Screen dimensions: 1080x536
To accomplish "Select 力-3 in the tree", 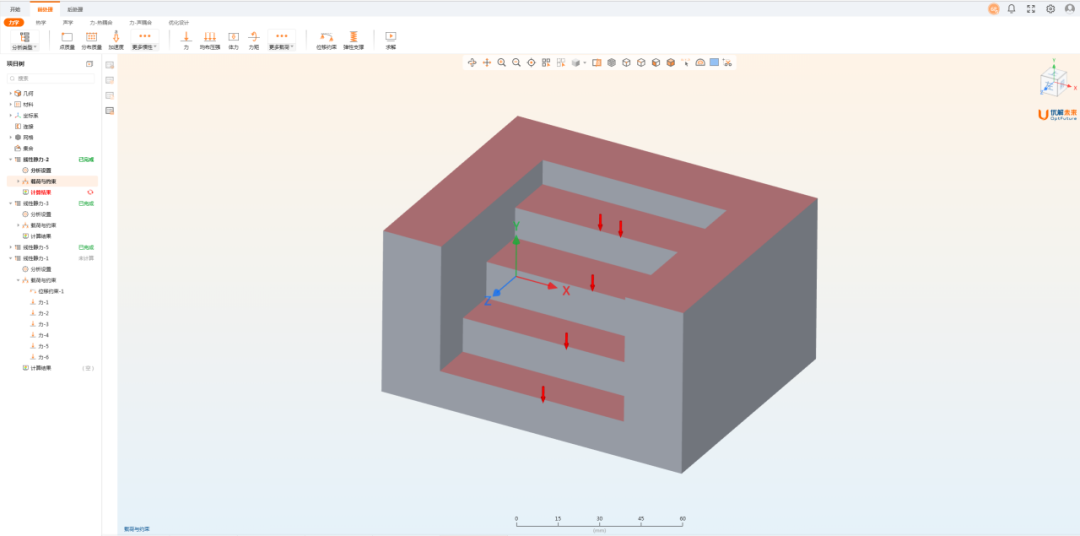I will pyautogui.click(x=40, y=324).
